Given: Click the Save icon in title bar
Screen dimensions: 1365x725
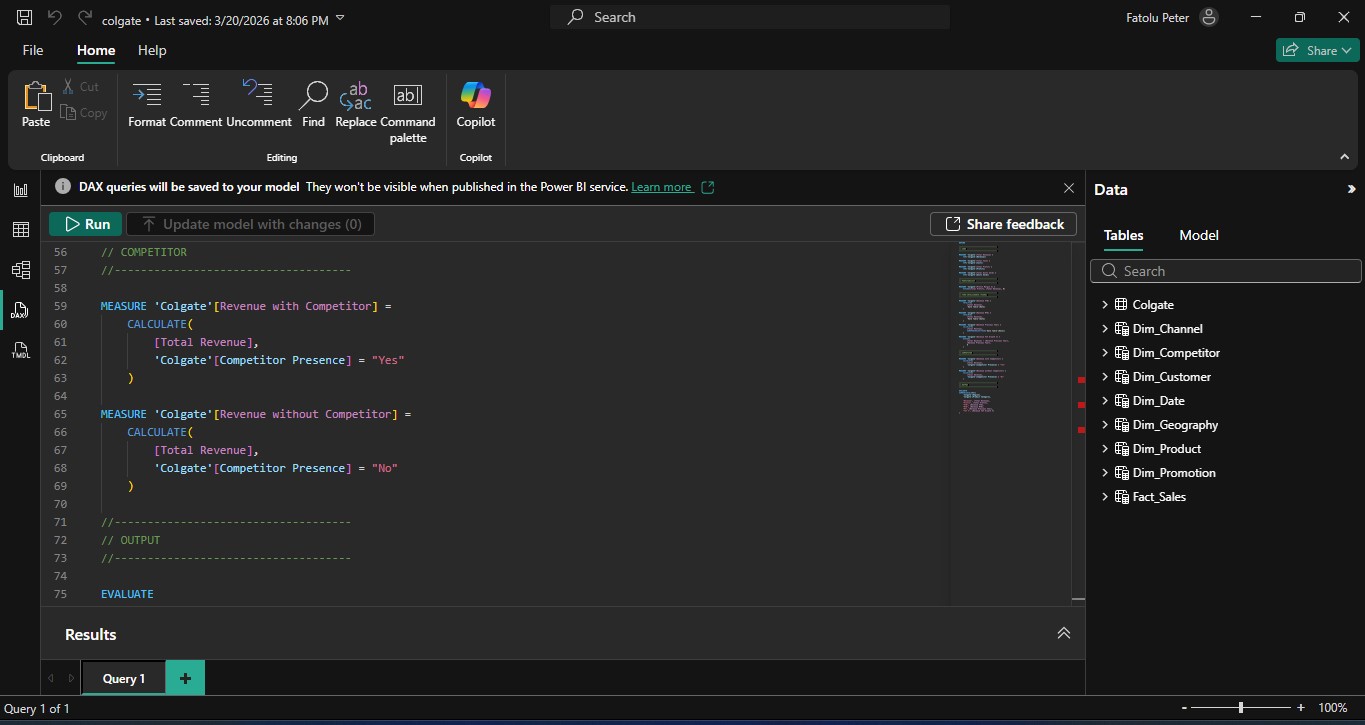Looking at the screenshot, I should (25, 18).
